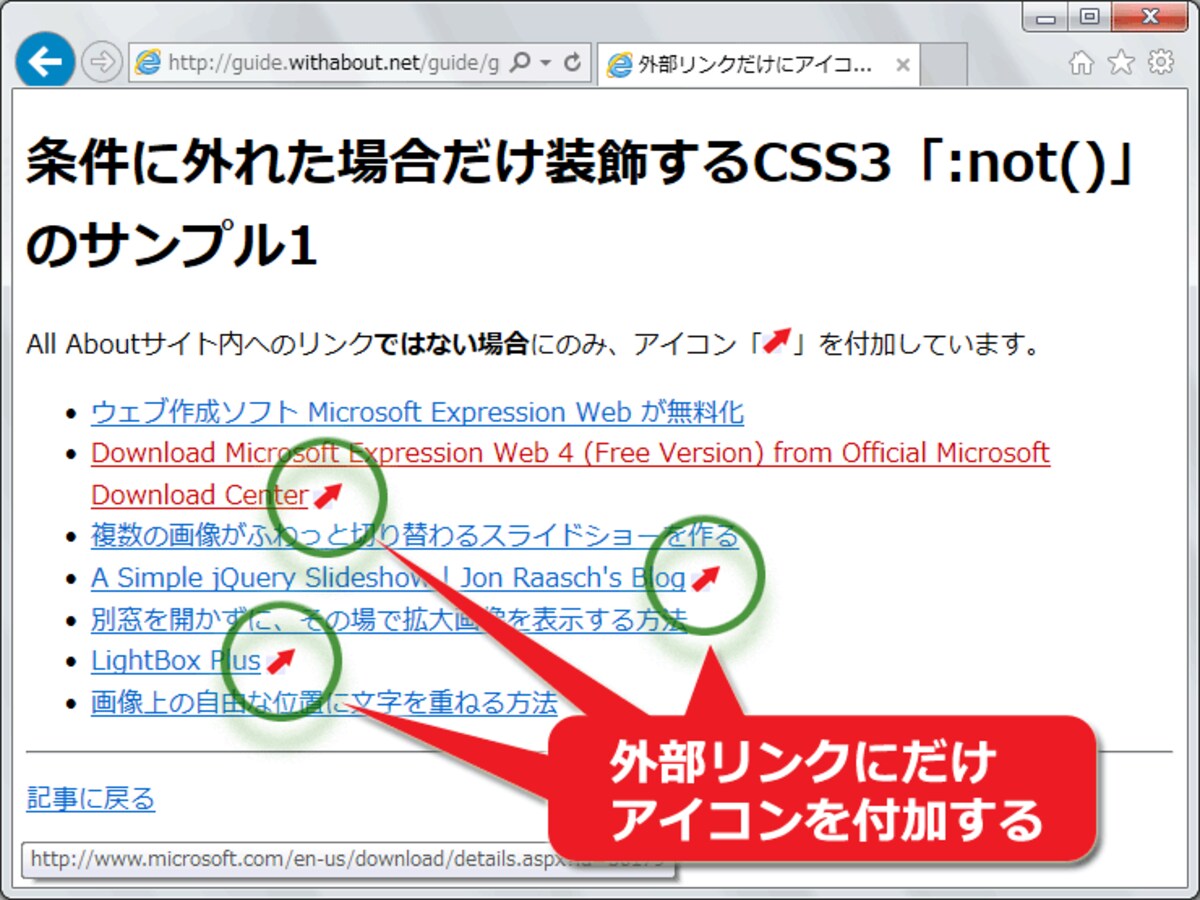Click the browser Forward arrow button
Screen dimensions: 1200x900
pos(100,64)
